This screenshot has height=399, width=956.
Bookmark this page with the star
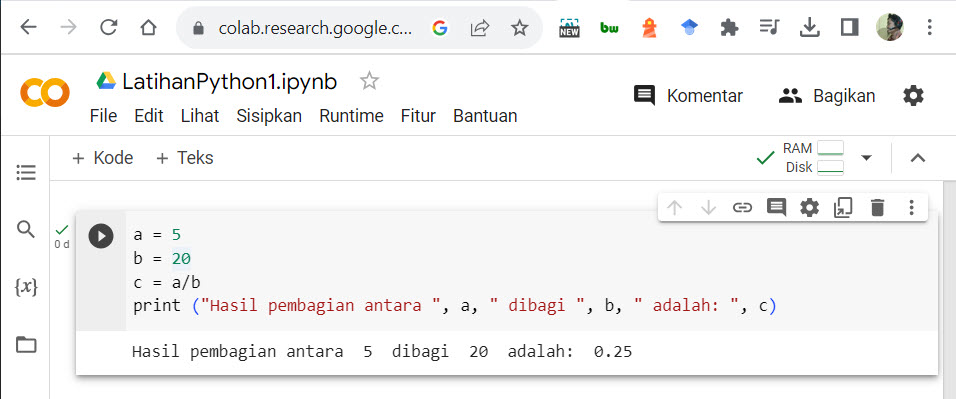pos(519,27)
